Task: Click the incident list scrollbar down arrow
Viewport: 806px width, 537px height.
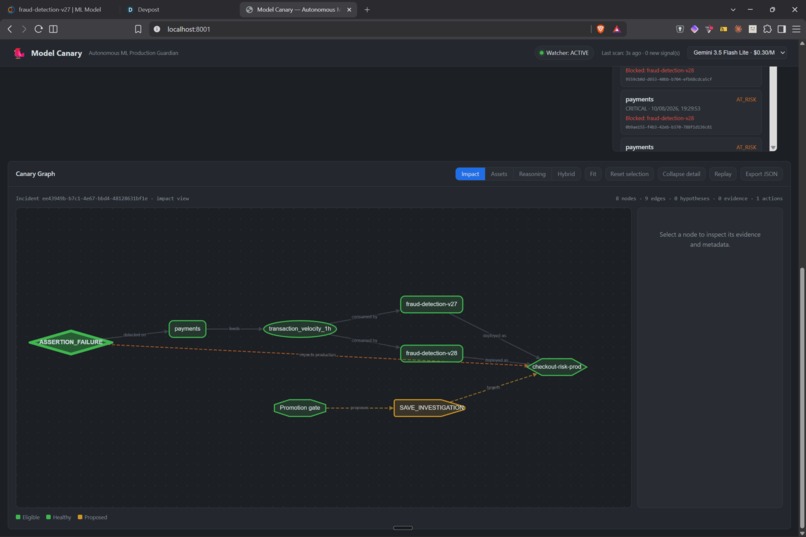Action: click(x=773, y=148)
